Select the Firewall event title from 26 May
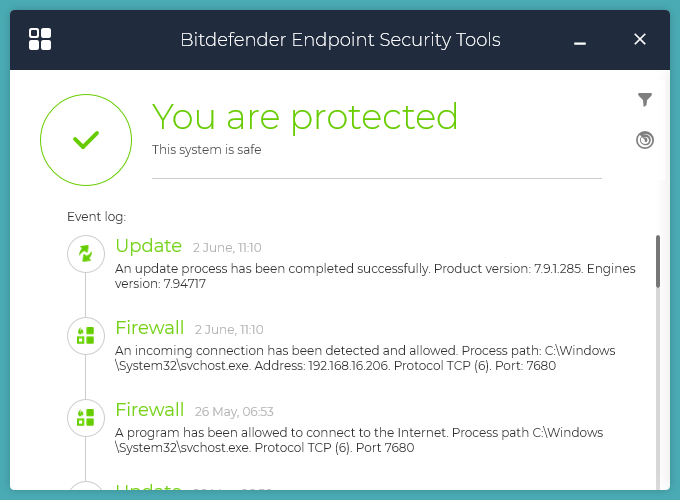Image resolution: width=680 pixels, height=500 pixels. [x=150, y=409]
